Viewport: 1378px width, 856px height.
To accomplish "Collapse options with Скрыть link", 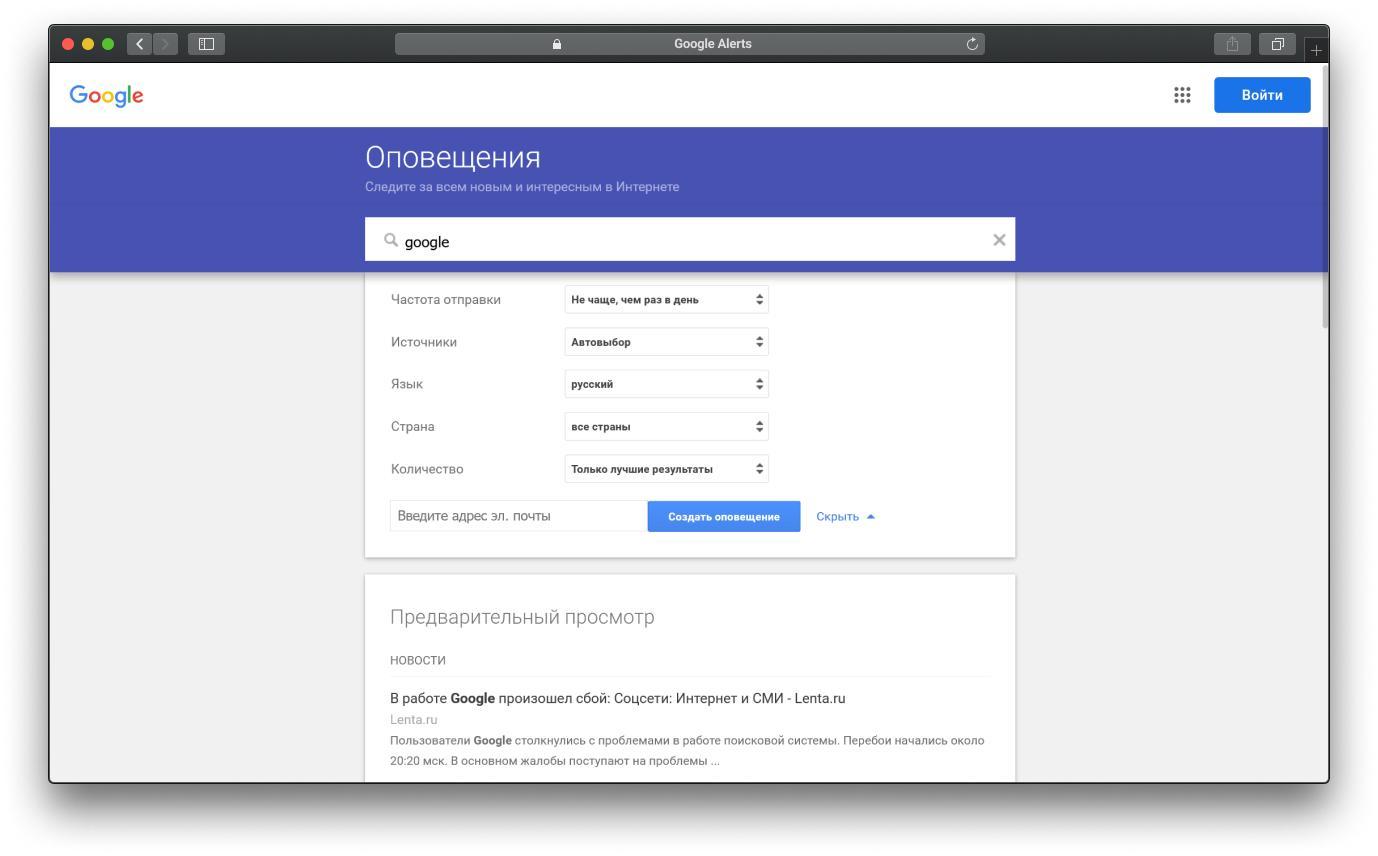I will coord(845,517).
